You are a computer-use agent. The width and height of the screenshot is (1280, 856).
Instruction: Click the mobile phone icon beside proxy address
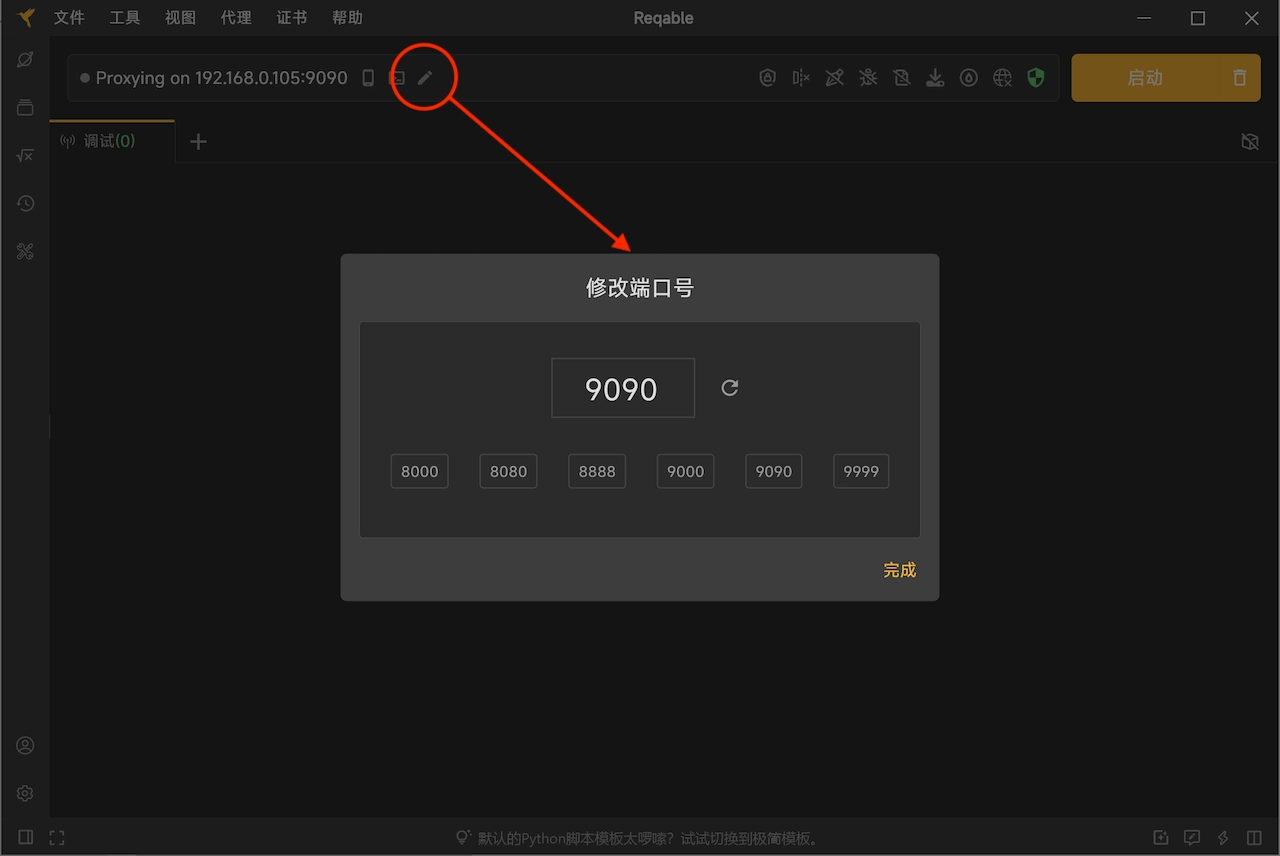coord(368,78)
